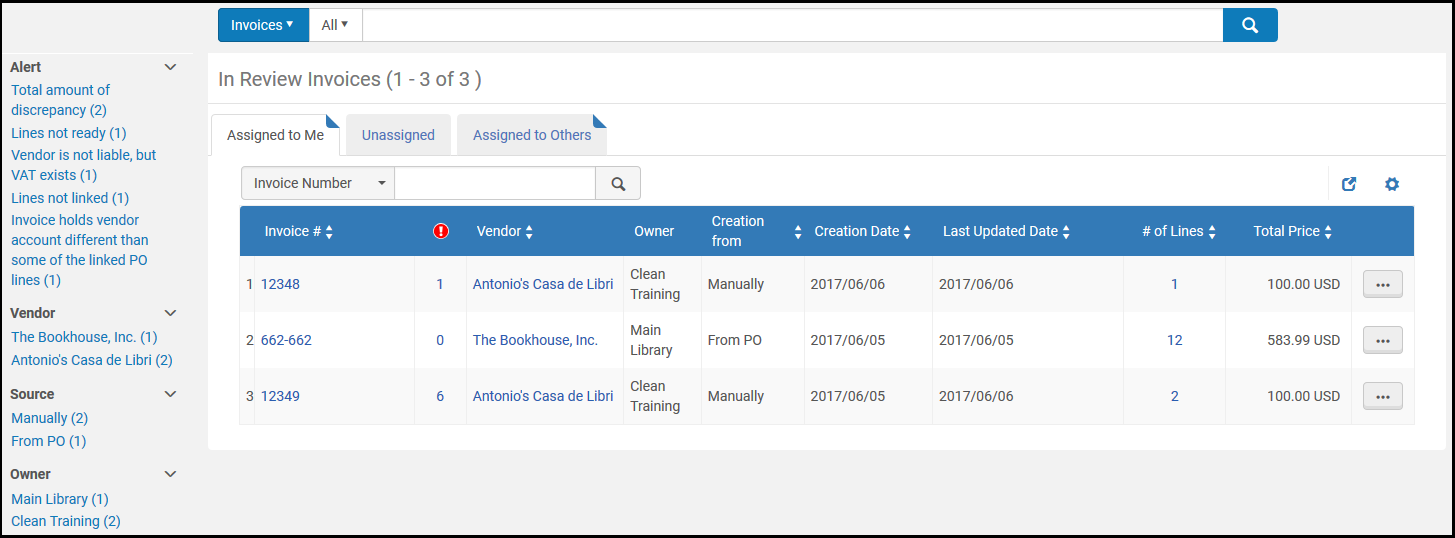
Task: Switch to the Assigned to Others tab
Action: (531, 135)
